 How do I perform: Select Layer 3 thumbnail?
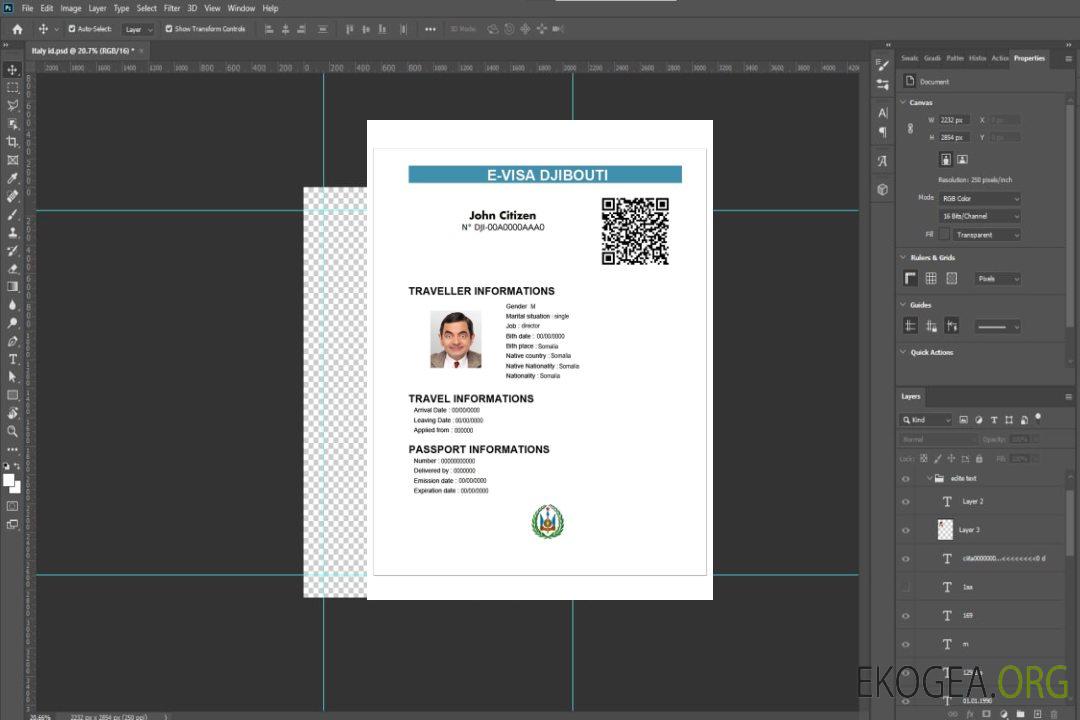[x=946, y=530]
